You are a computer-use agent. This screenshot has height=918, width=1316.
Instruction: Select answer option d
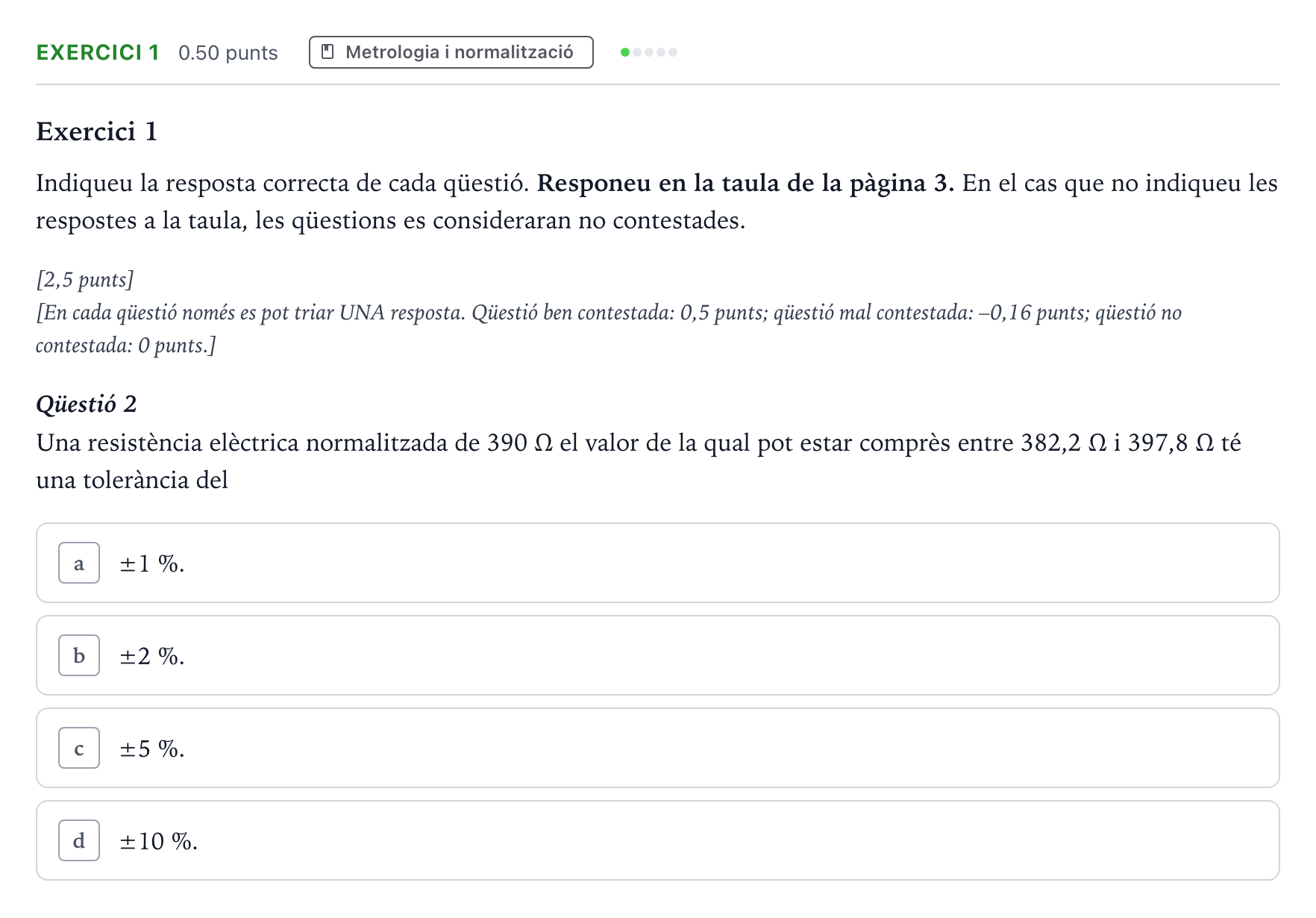click(x=658, y=840)
